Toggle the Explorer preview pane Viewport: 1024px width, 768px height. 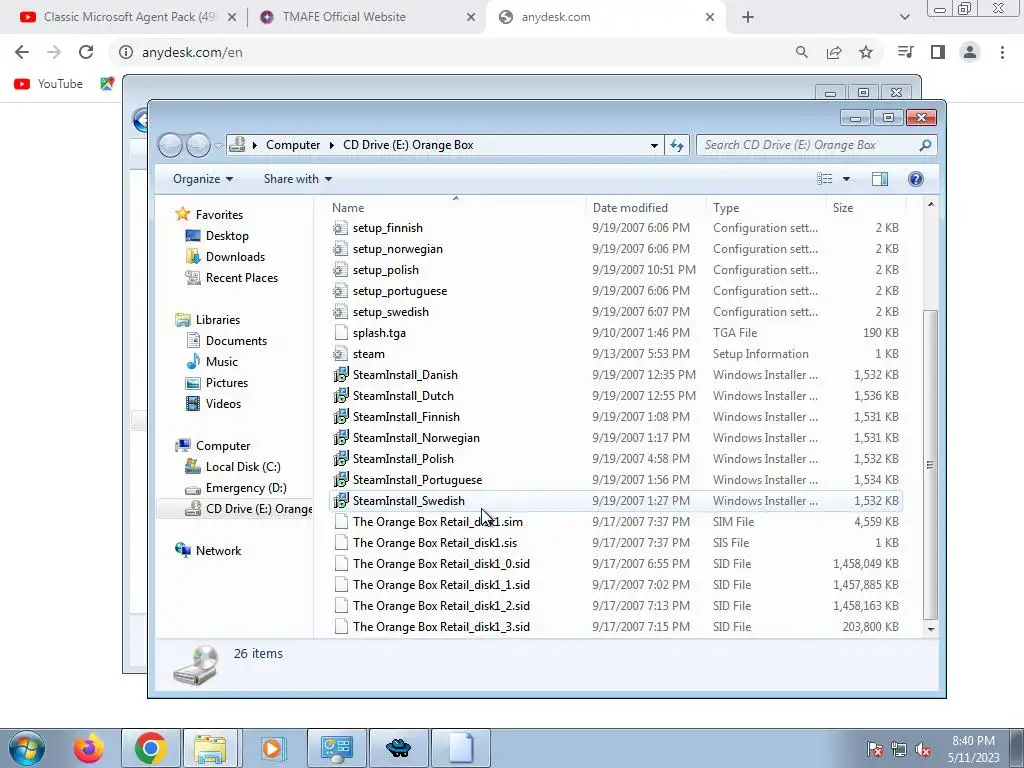coord(880,179)
